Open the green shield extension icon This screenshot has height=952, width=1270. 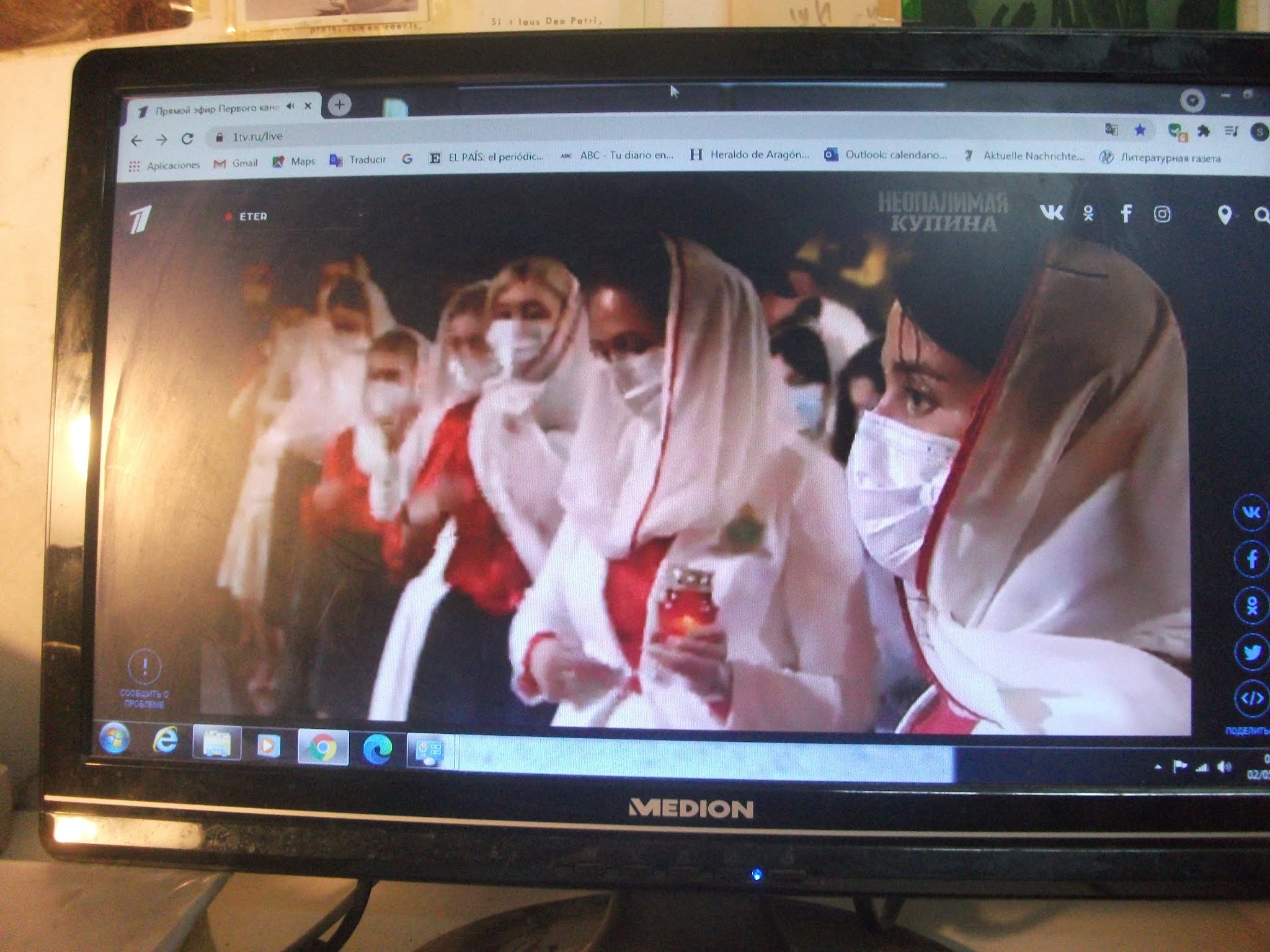1176,131
